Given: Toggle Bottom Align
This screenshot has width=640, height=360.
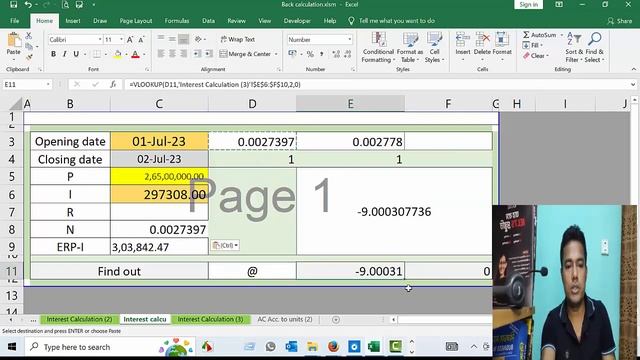Looking at the screenshot, I should (184, 39).
